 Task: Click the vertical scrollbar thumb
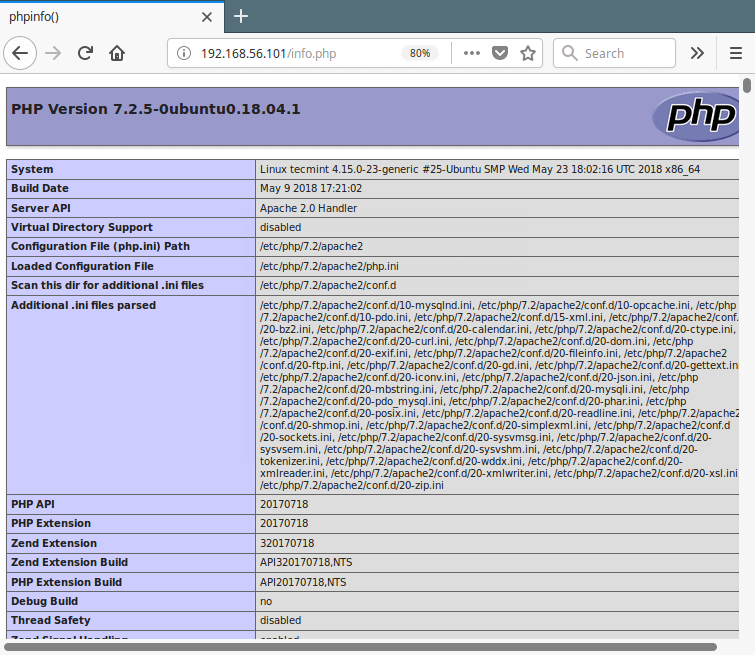747,85
